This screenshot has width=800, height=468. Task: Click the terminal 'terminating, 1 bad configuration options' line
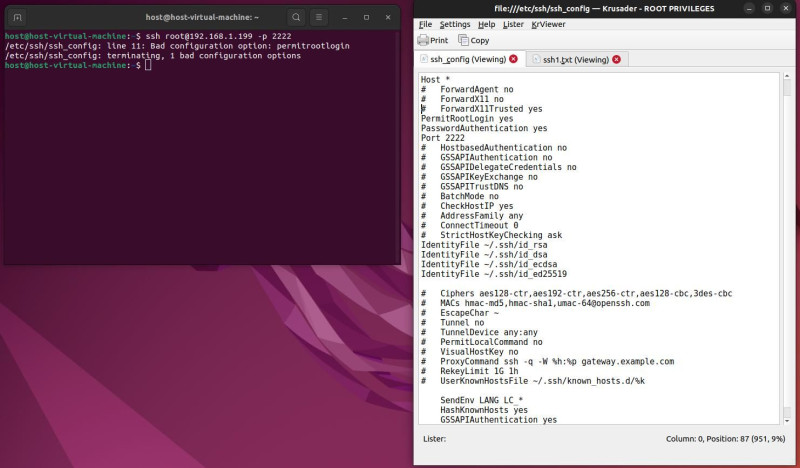point(153,56)
